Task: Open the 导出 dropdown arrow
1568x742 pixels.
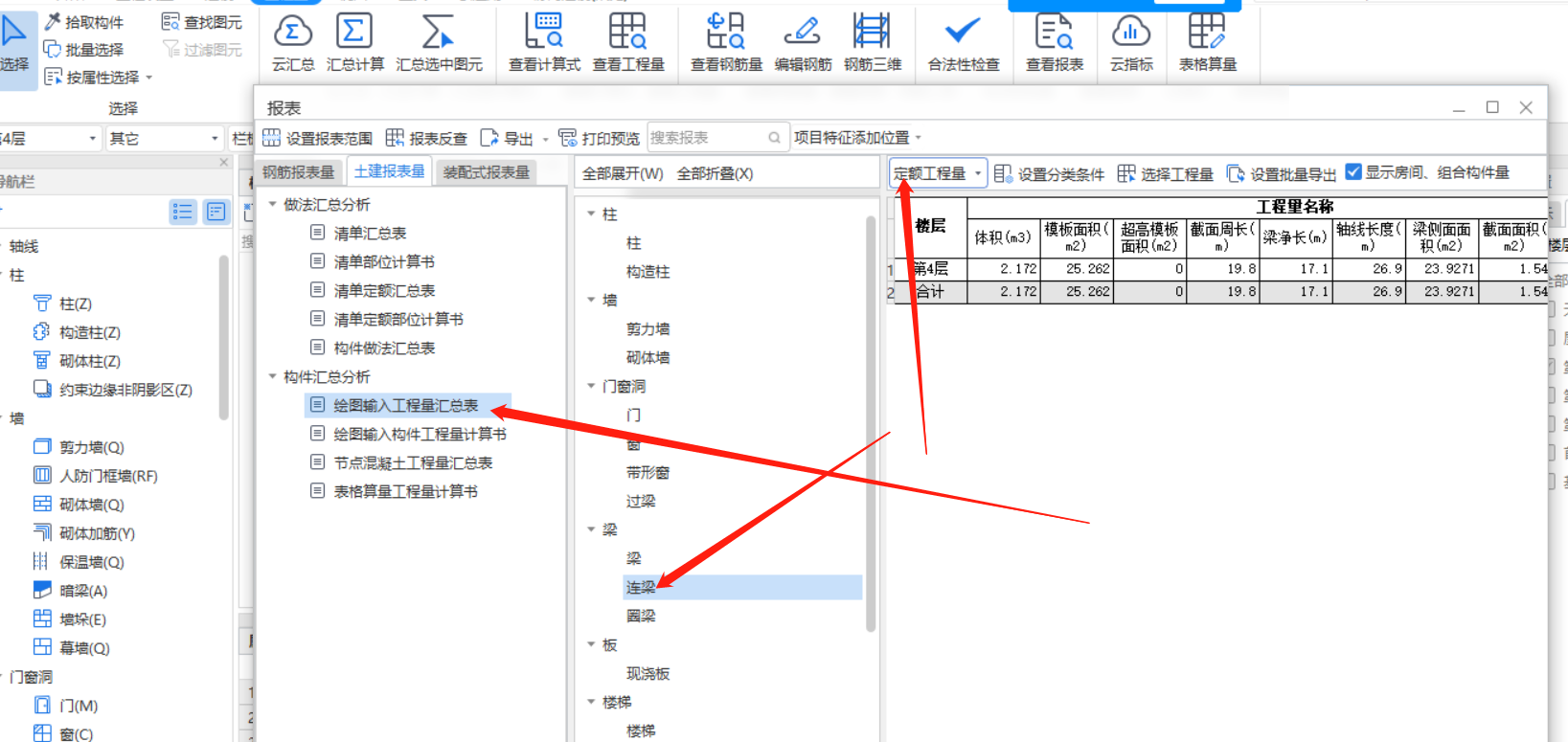Action: (x=545, y=139)
